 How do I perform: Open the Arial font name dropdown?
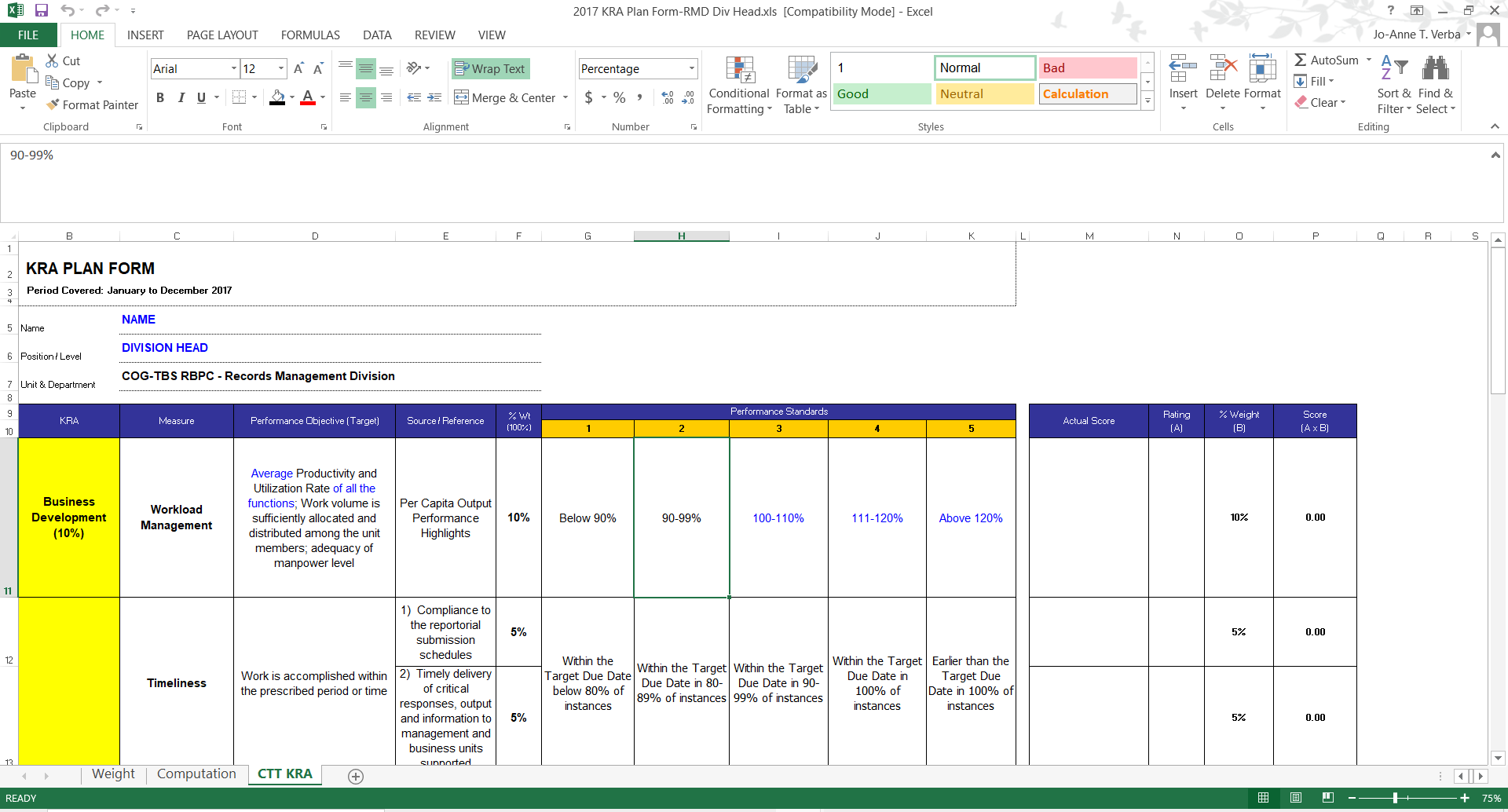click(x=234, y=68)
